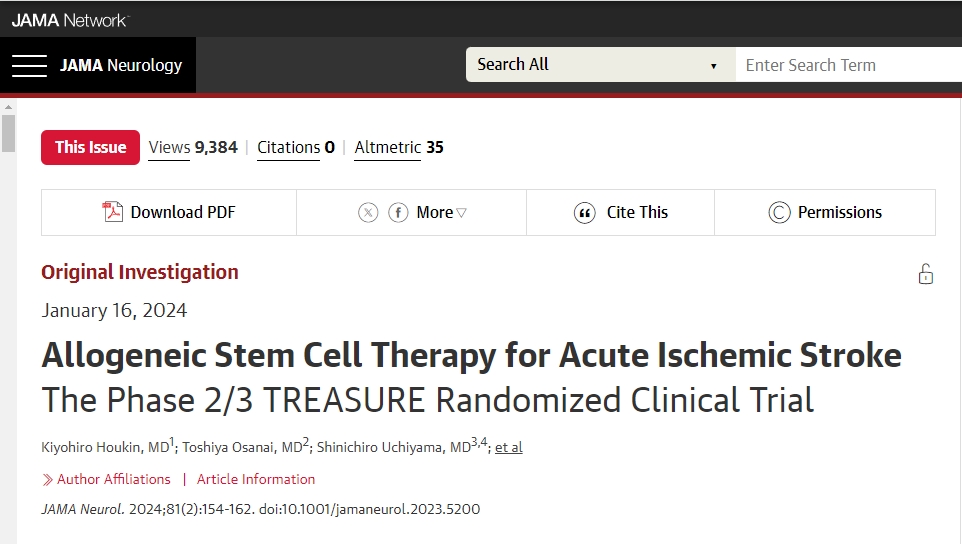Click the PDF file icon
This screenshot has height=544, width=962.
[x=113, y=212]
